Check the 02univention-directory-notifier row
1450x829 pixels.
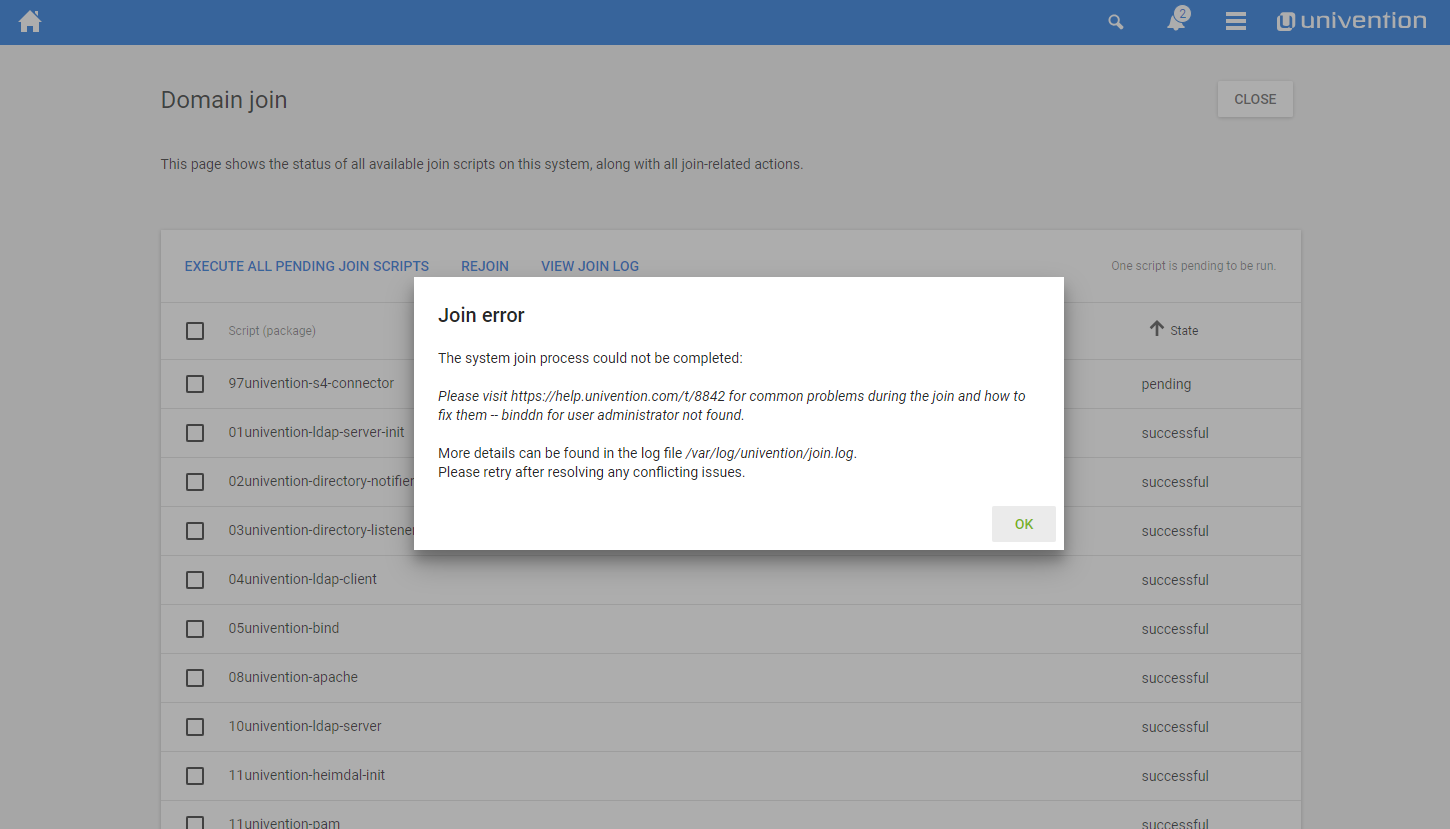[195, 482]
